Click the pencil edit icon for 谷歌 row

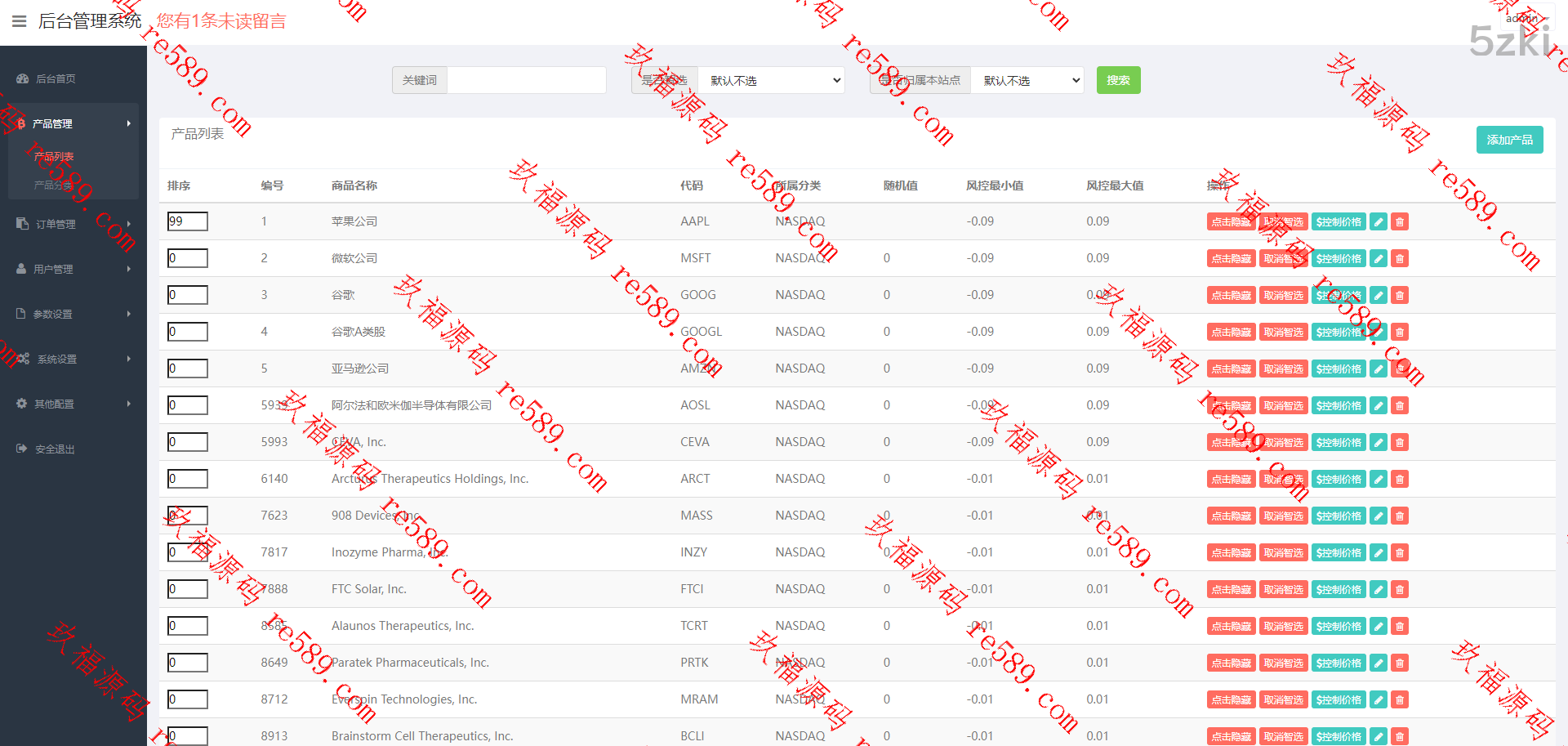click(x=1379, y=296)
